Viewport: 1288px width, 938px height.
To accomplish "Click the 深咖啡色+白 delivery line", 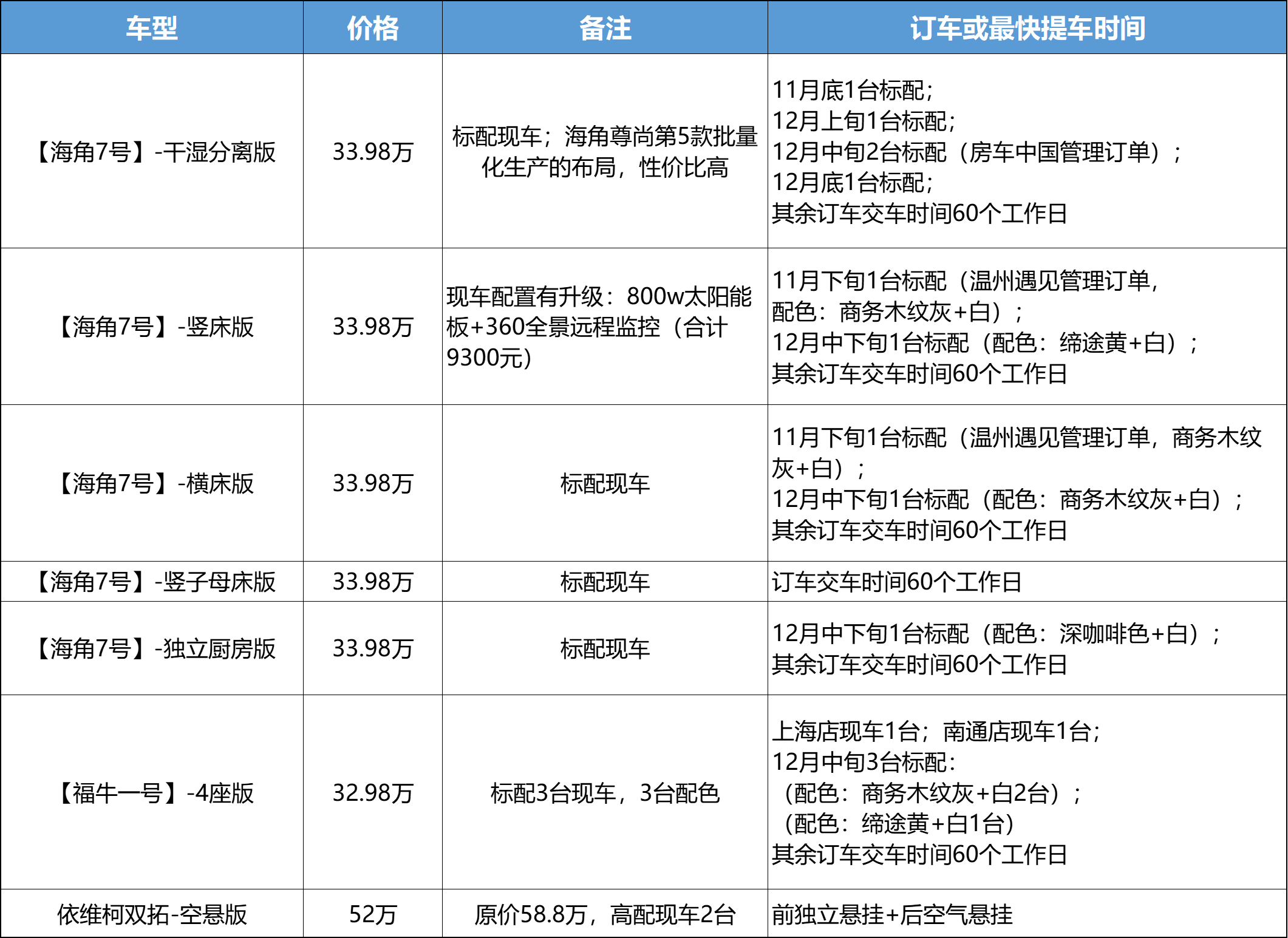I will coord(996,633).
